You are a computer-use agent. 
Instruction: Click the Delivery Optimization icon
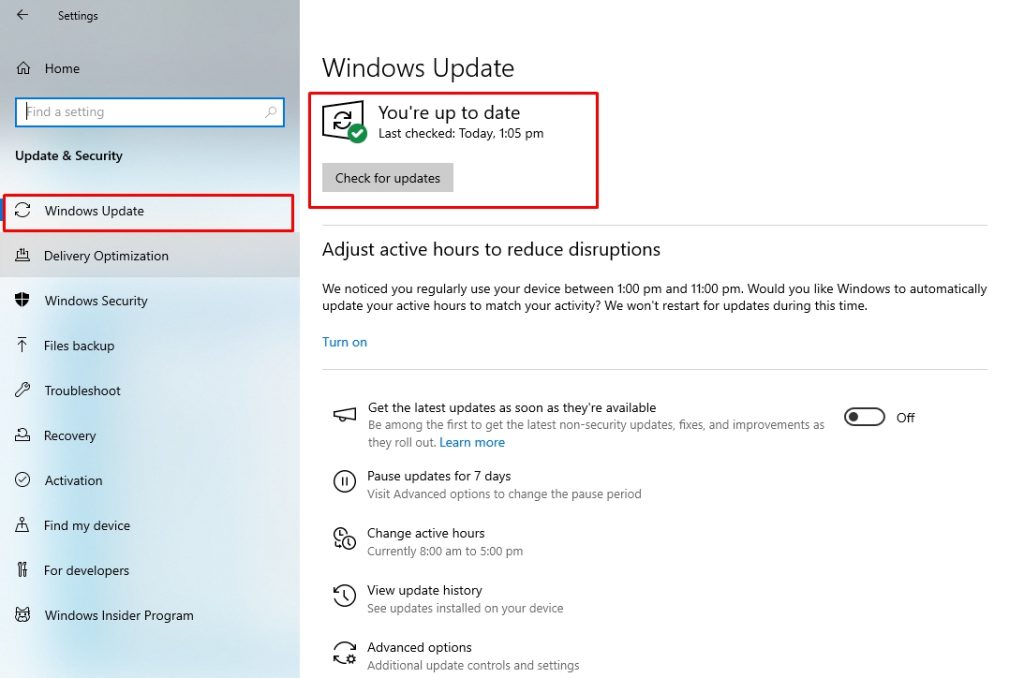tap(23, 255)
